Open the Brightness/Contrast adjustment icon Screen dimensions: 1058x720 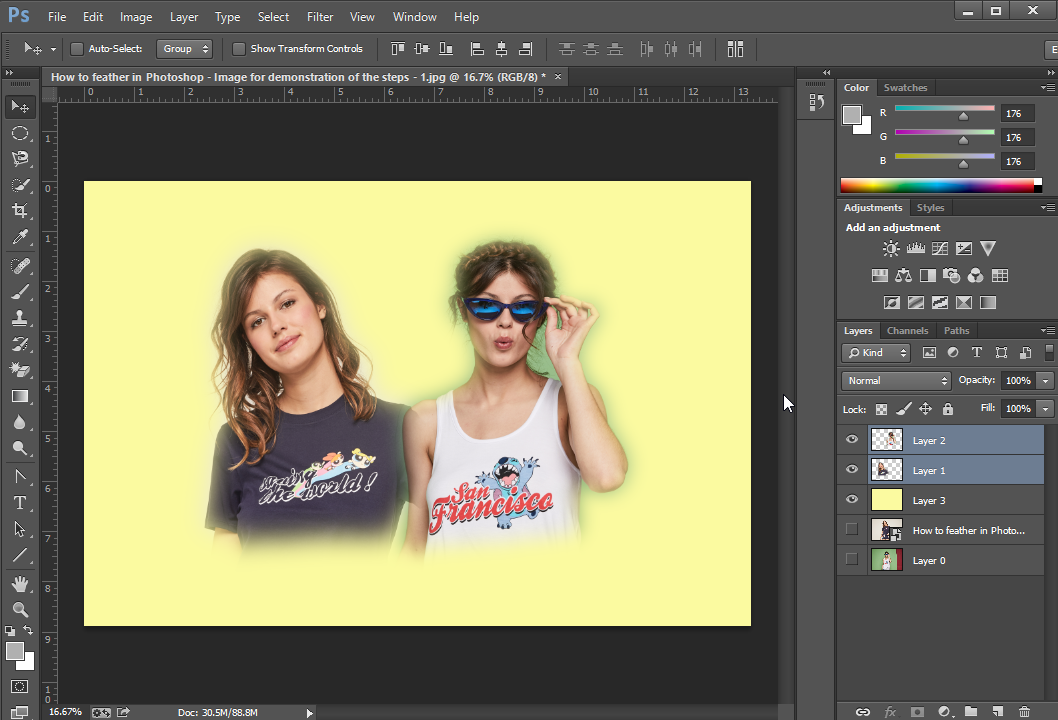point(890,248)
